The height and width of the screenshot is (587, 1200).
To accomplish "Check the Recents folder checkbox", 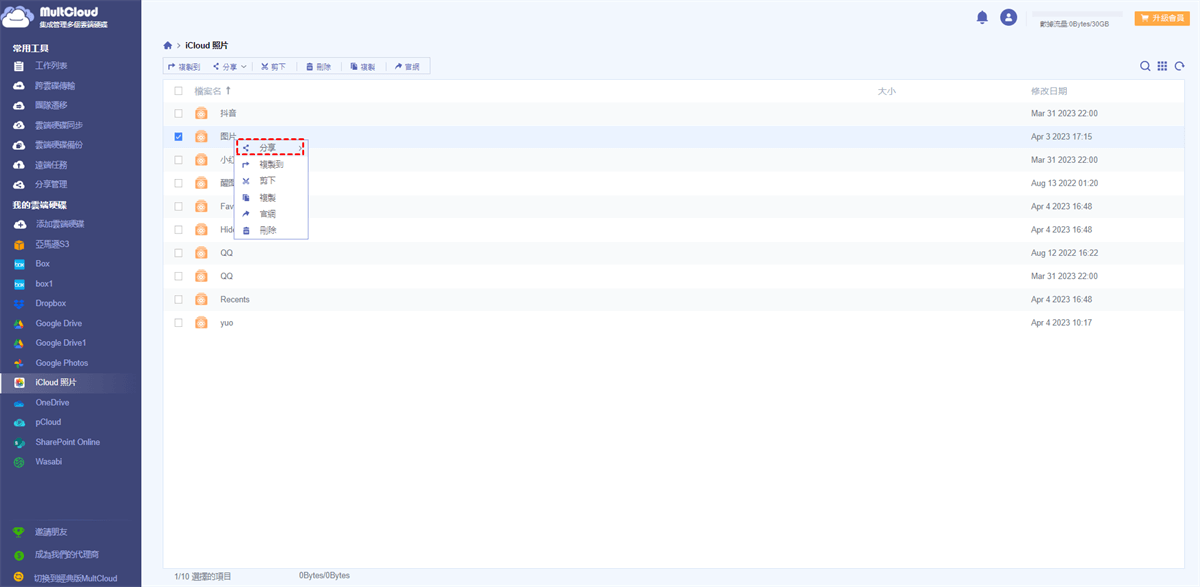I will pos(179,299).
